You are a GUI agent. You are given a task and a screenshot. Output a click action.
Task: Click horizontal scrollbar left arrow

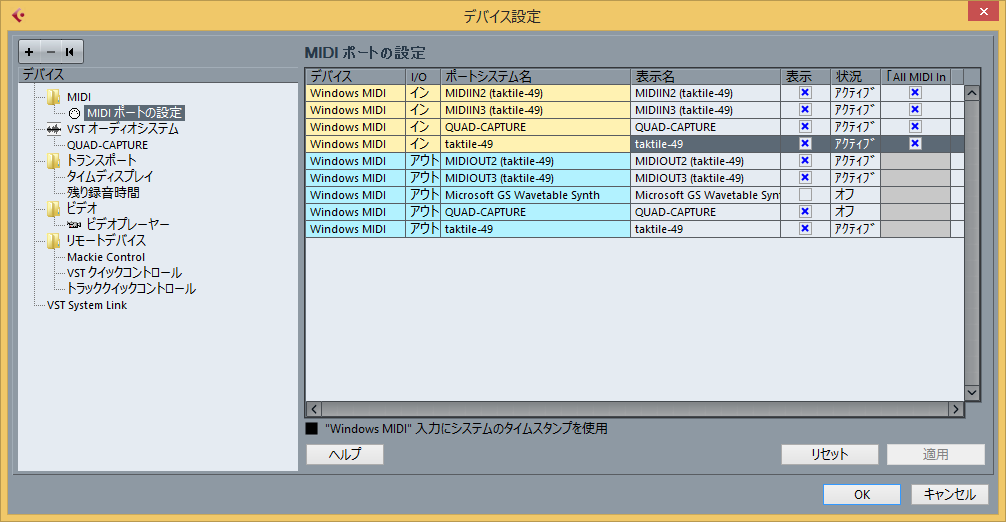coord(314,408)
